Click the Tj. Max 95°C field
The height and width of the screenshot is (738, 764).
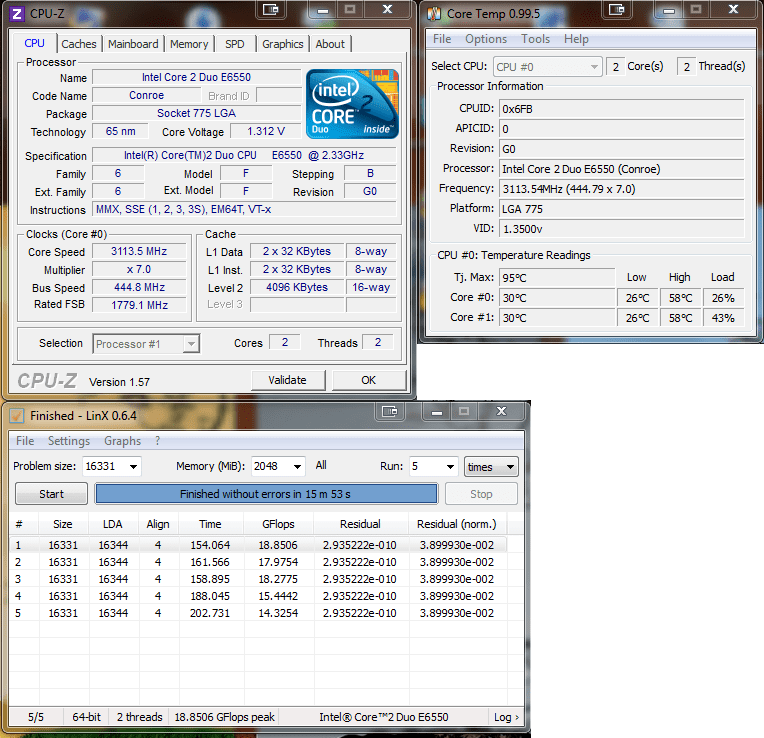coord(557,278)
